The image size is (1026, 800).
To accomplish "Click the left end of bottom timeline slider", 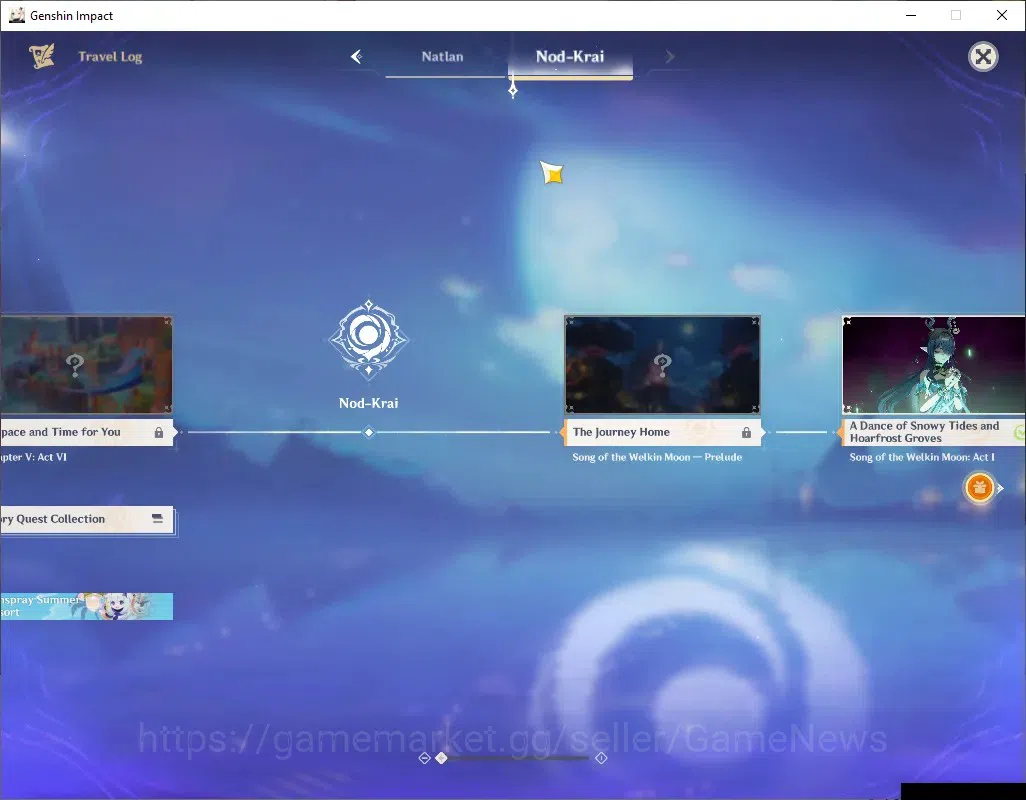I will tap(424, 758).
